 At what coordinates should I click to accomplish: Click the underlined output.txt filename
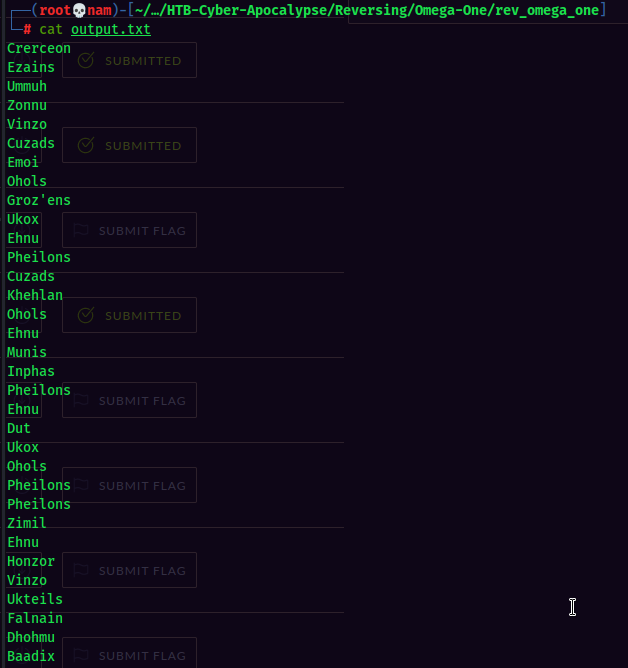(111, 29)
